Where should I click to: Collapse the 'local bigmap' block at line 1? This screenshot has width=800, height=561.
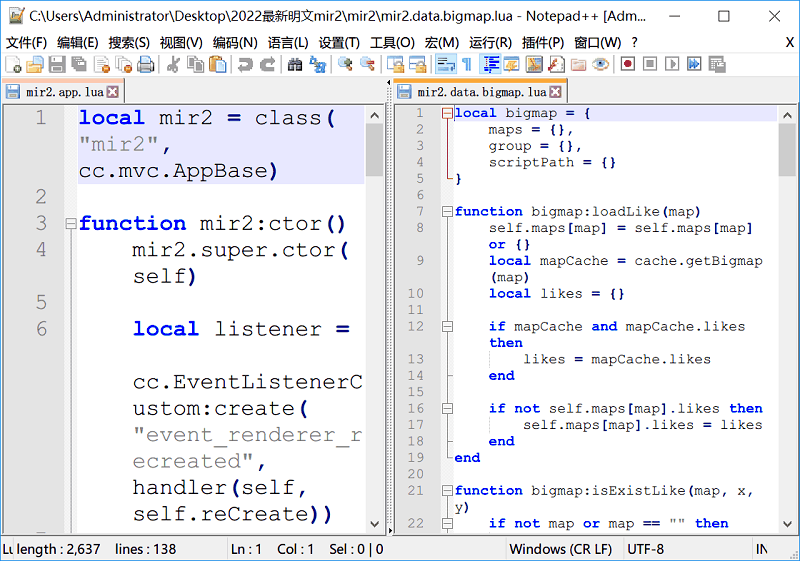click(447, 114)
